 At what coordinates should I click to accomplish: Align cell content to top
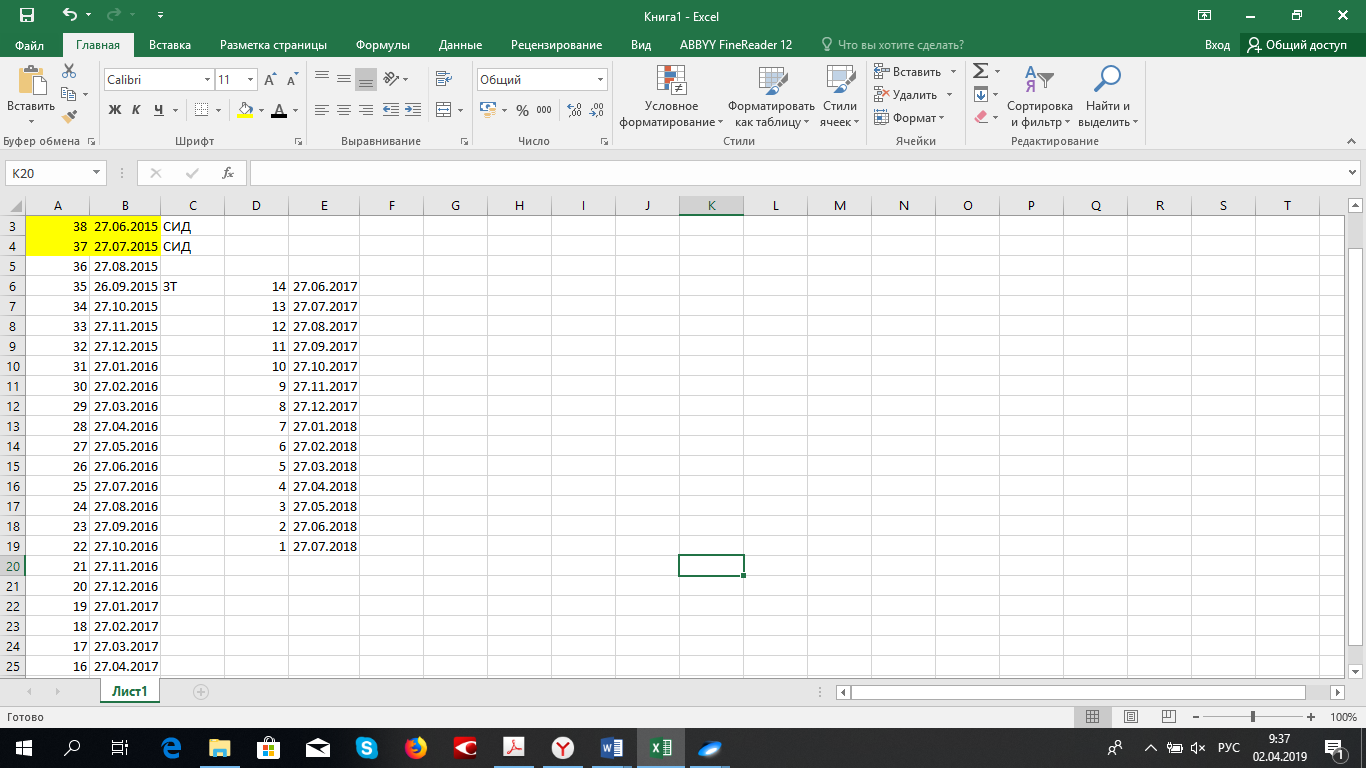point(322,78)
